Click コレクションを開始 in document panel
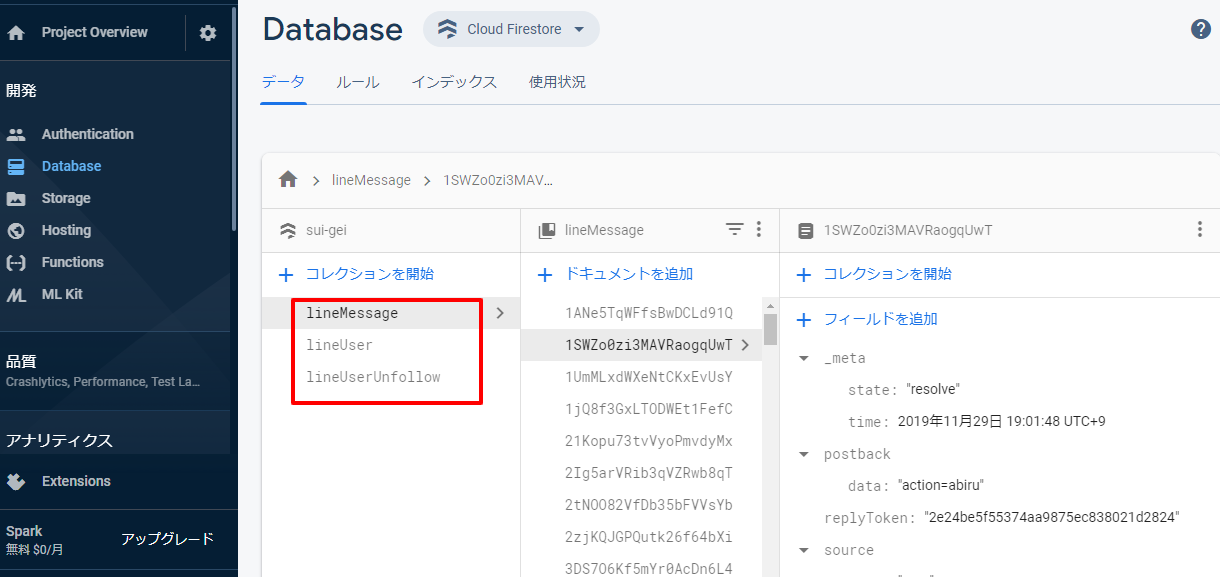1220x577 pixels. coord(887,274)
